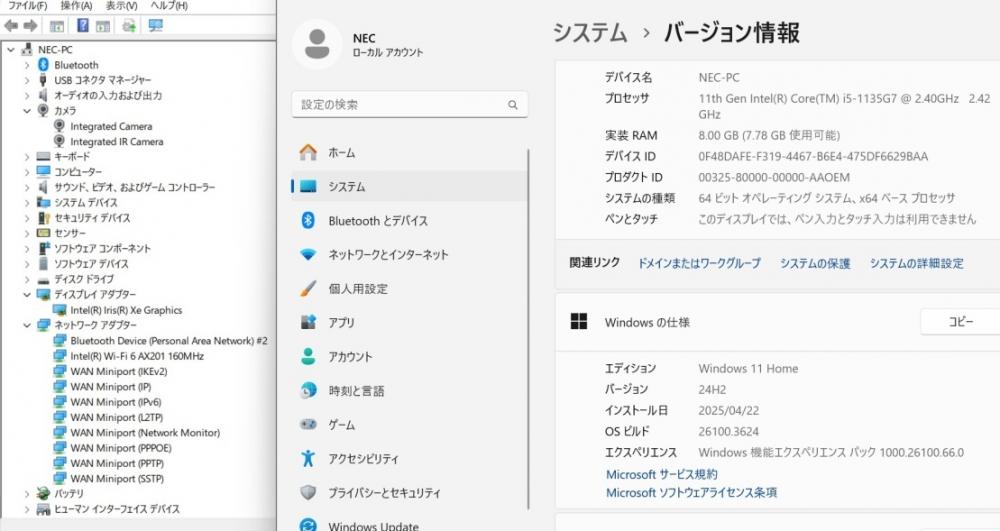This screenshot has height=531, width=1000.
Task: Click the back arrow in Device Manager toolbar
Action: point(11,25)
